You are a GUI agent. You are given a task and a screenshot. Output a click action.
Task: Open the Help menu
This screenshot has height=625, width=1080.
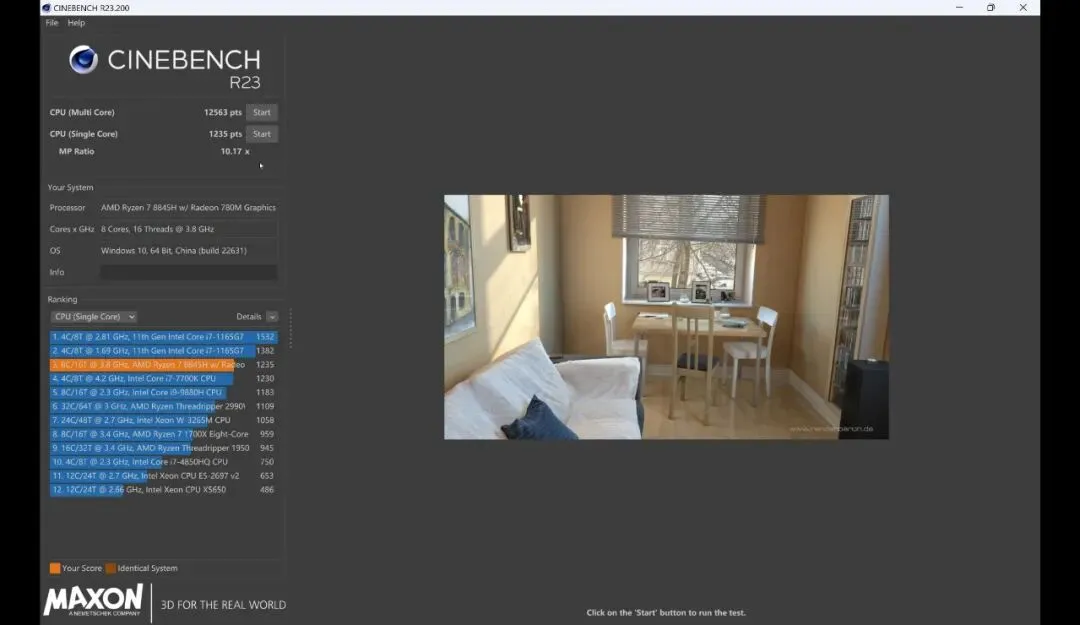pyautogui.click(x=76, y=23)
